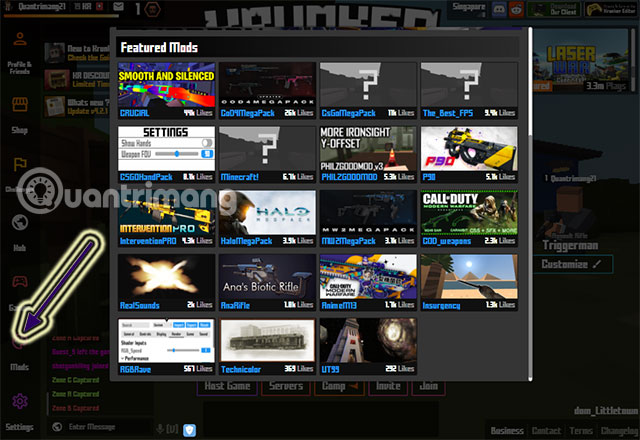Image resolution: width=640 pixels, height=440 pixels.
Task: Open the Contact footer link
Action: [546, 431]
